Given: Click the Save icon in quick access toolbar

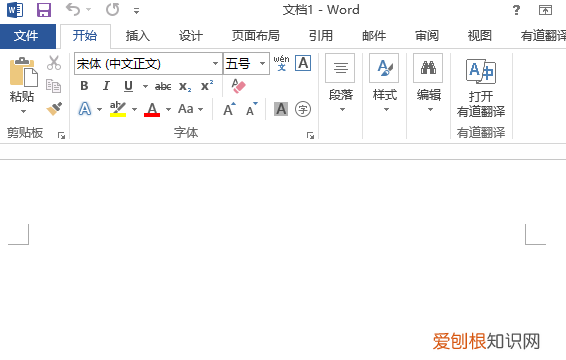Looking at the screenshot, I should tap(44, 10).
